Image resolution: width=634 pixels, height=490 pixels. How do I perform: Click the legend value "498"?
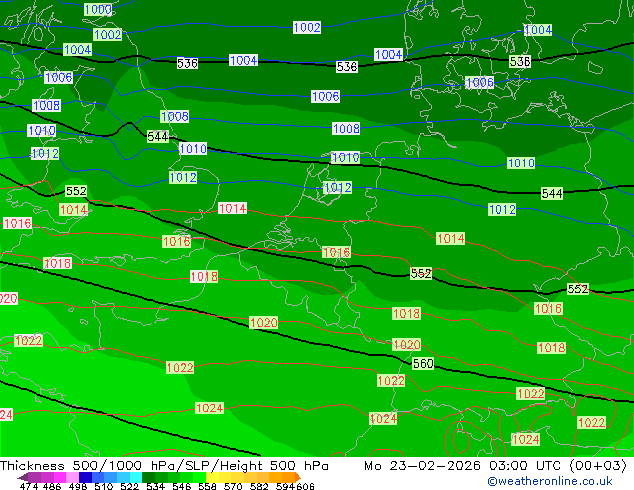pos(78,486)
